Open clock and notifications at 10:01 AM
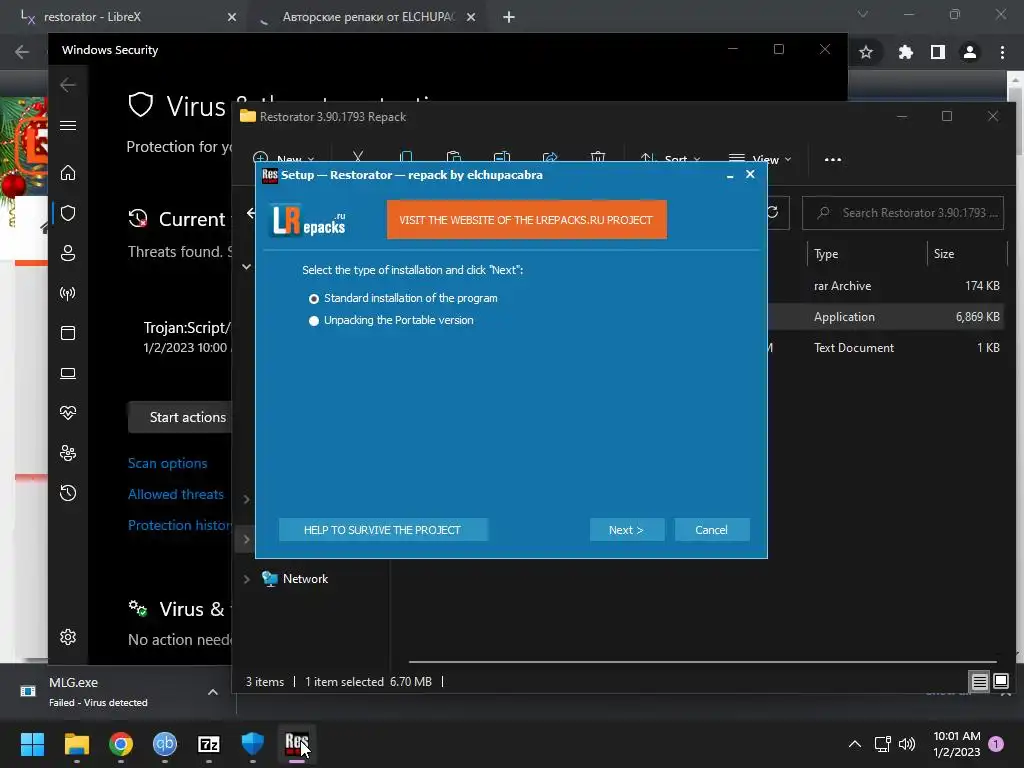Viewport: 1024px width, 768px height. click(957, 744)
